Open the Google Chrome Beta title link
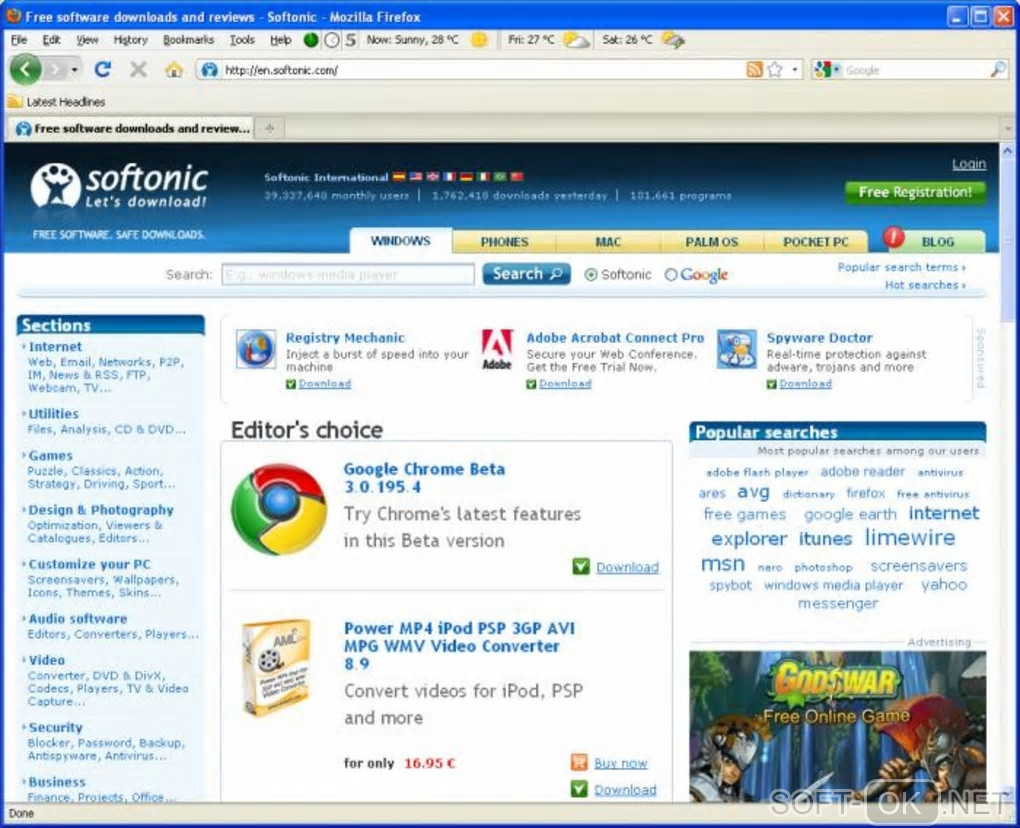 [424, 477]
